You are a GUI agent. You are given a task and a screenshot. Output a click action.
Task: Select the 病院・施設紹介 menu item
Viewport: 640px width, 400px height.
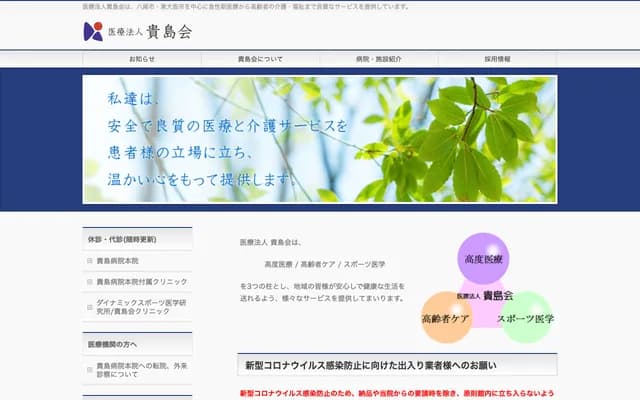coord(379,59)
